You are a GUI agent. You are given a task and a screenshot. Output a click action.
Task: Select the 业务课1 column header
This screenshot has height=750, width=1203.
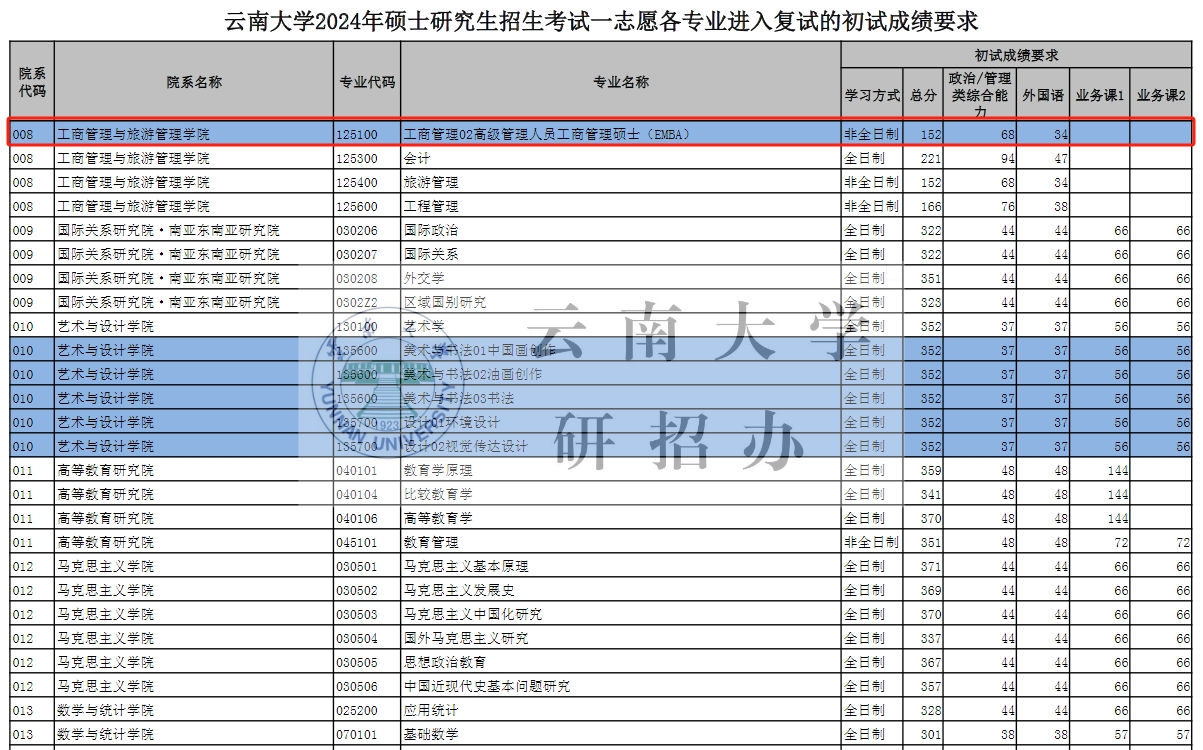(1100, 95)
